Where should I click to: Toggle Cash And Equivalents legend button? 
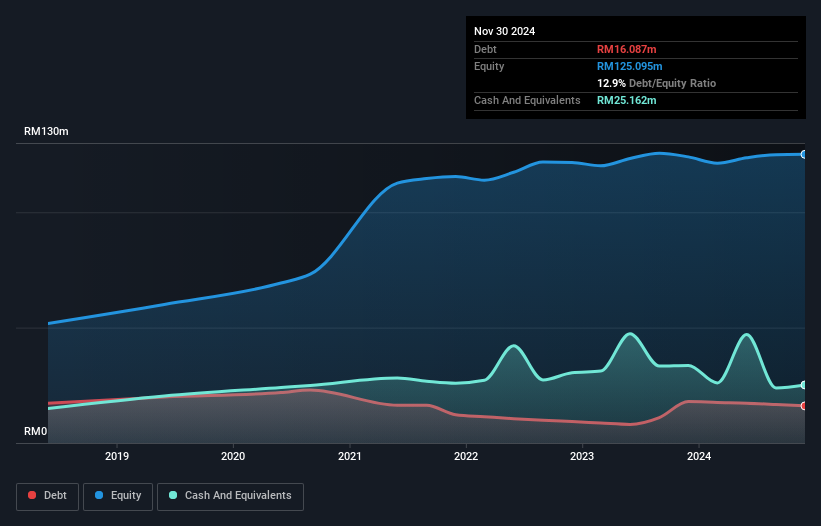click(230, 496)
